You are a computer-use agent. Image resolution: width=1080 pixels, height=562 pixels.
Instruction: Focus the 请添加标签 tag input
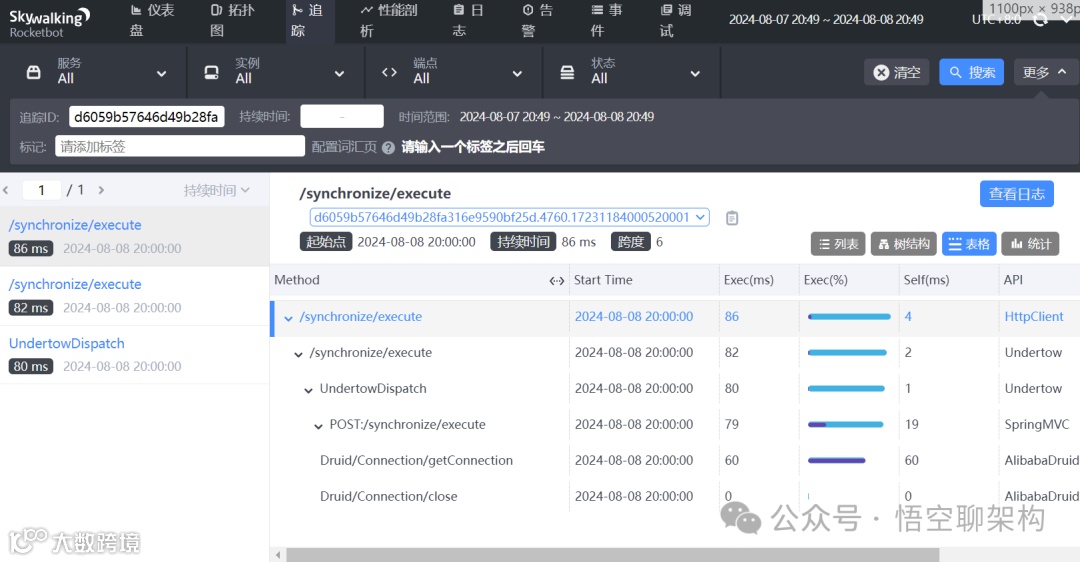180,146
